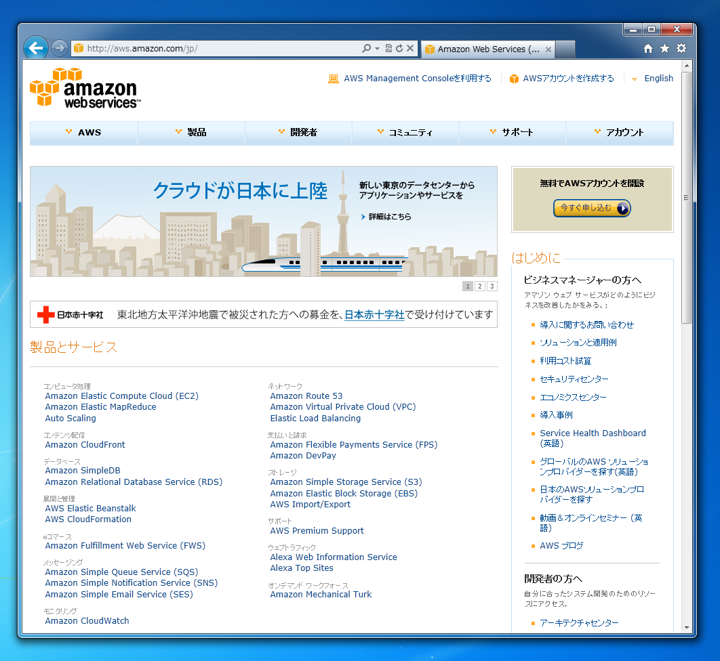Click the Amazon Web Services logo
The image size is (720, 661).
[x=85, y=88]
